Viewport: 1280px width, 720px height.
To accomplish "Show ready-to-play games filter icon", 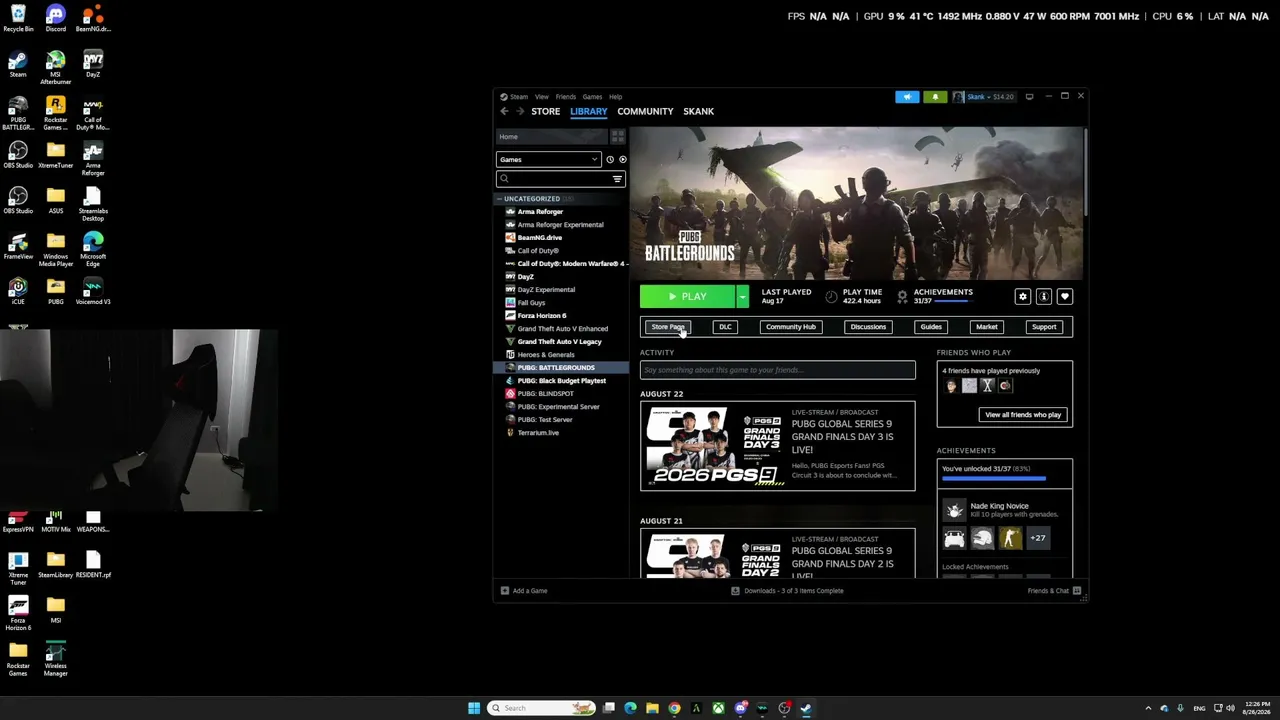I will (x=622, y=160).
